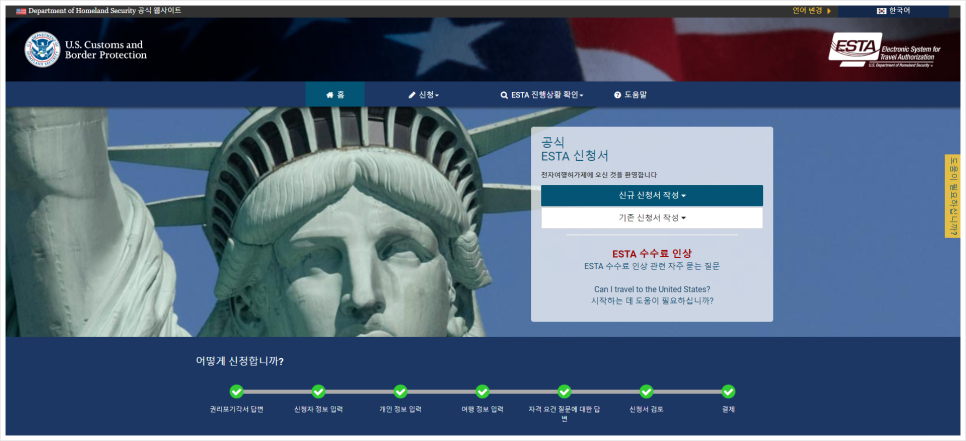
Task: Click the green checkmark above 개인 정보 입력
Action: coord(400,391)
